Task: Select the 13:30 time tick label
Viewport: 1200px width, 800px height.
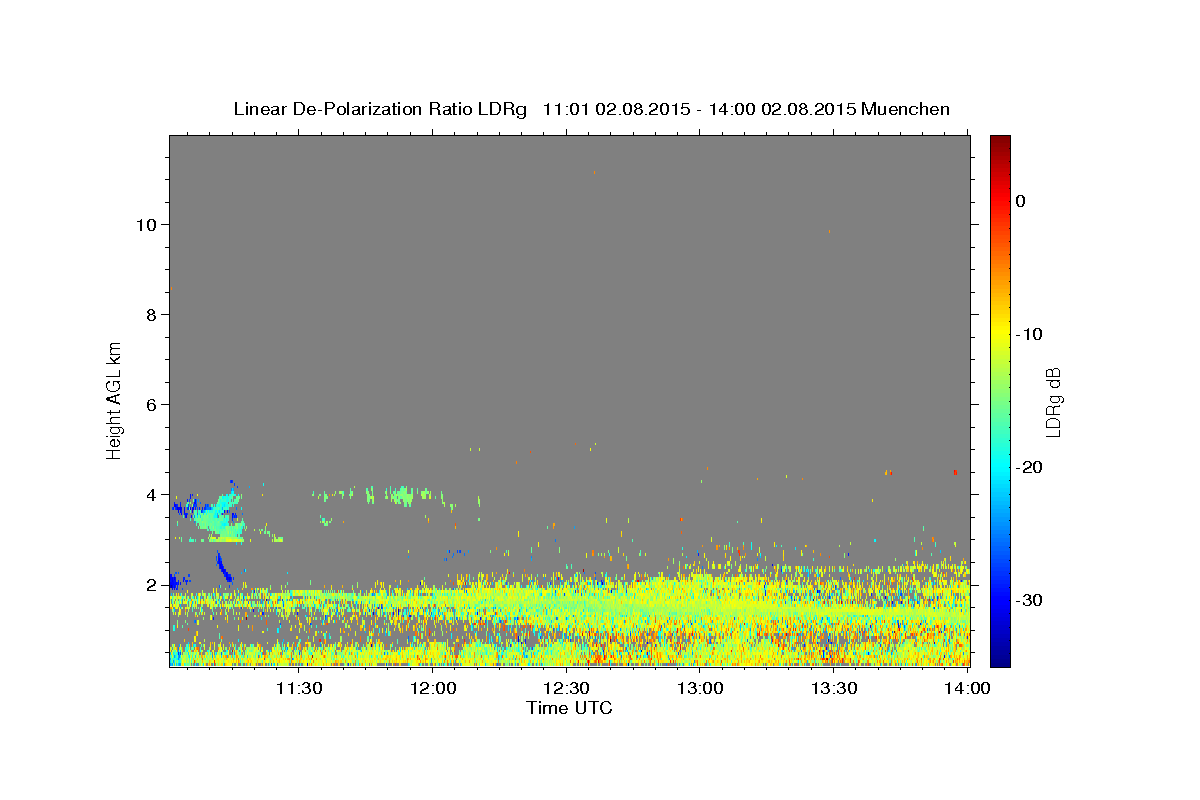Action: point(834,688)
